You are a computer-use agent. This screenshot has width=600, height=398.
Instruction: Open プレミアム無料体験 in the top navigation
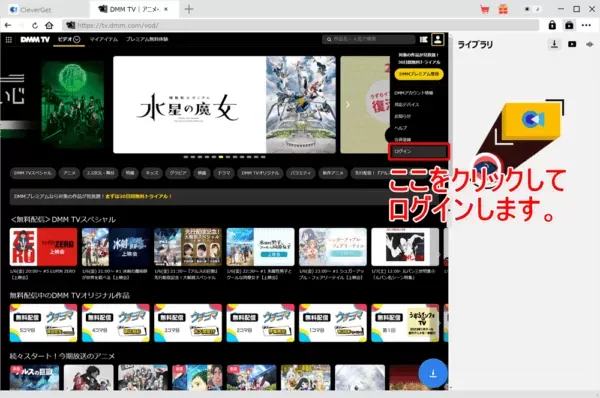[x=147, y=39]
